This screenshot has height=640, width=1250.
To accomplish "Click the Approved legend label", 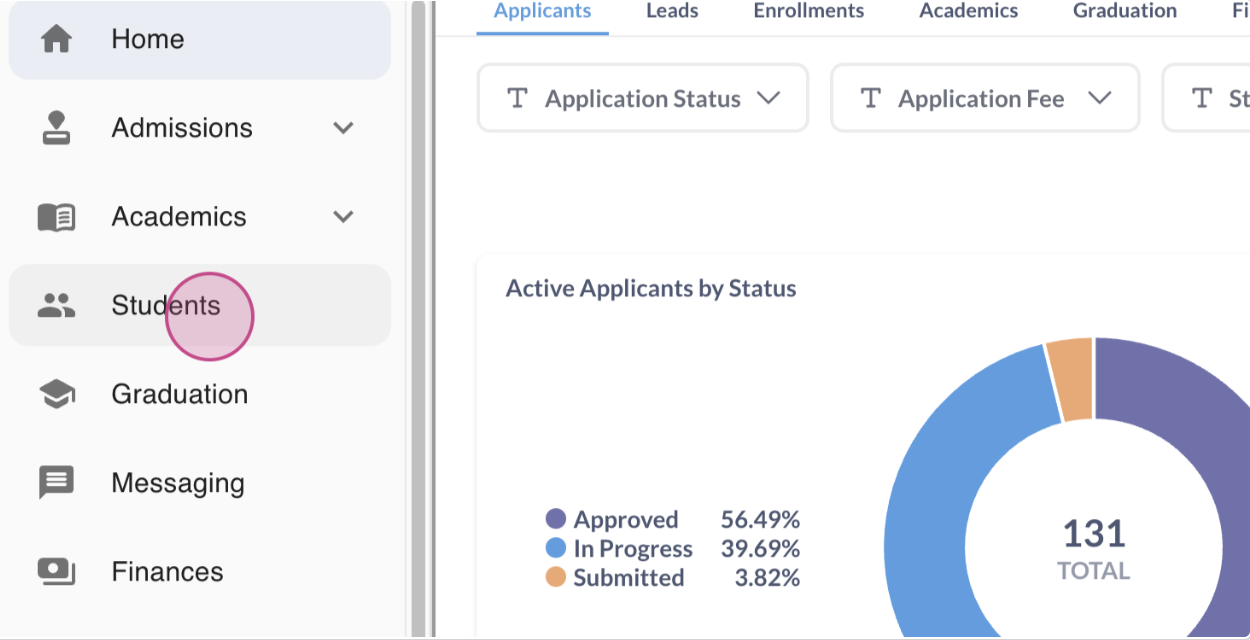I will 626,519.
